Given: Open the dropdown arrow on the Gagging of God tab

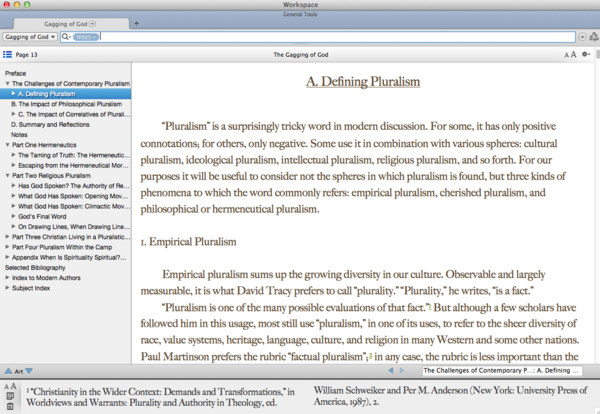Looking at the screenshot, I should (x=92, y=24).
